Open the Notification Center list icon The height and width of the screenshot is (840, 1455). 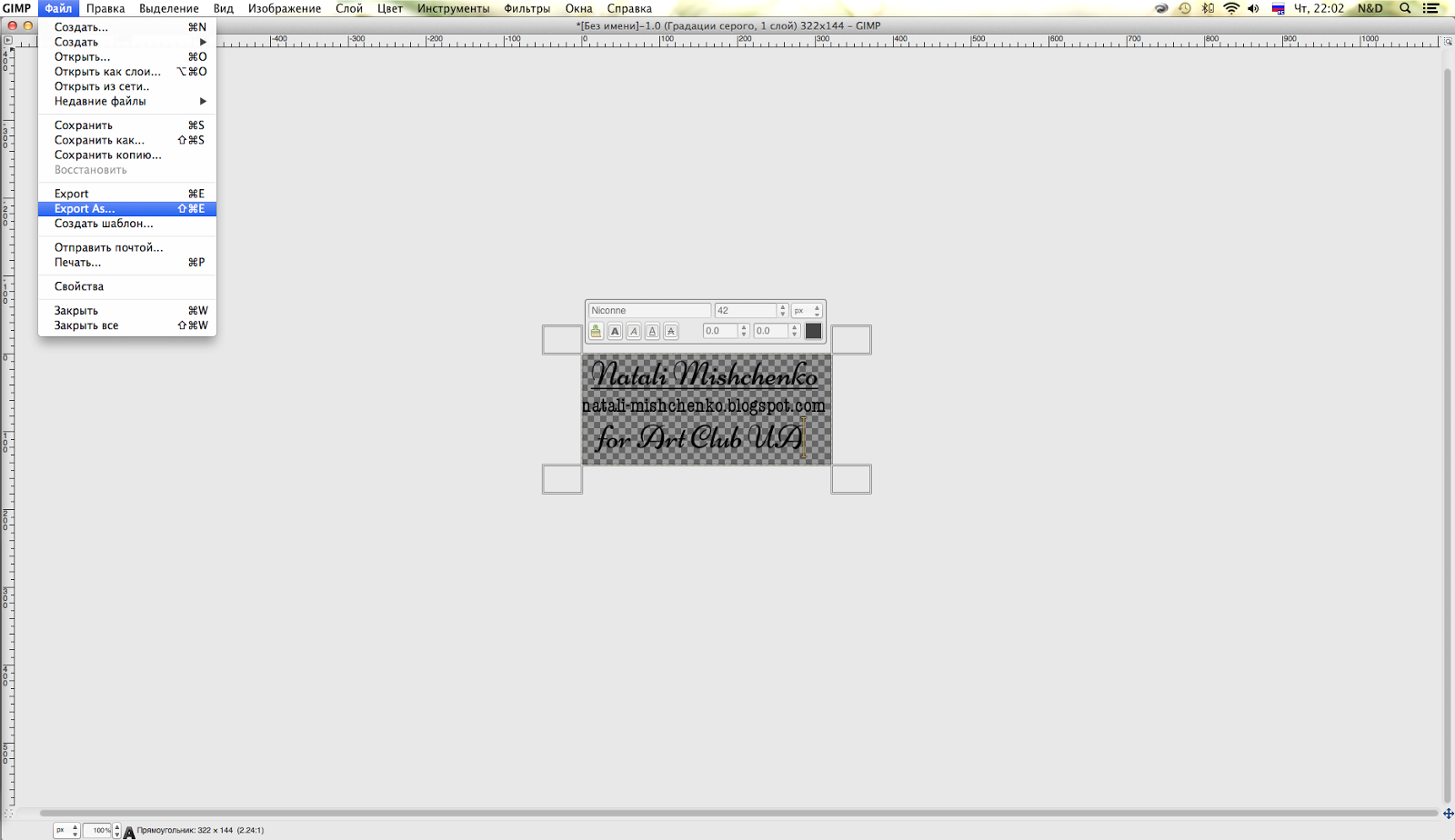(x=1430, y=8)
